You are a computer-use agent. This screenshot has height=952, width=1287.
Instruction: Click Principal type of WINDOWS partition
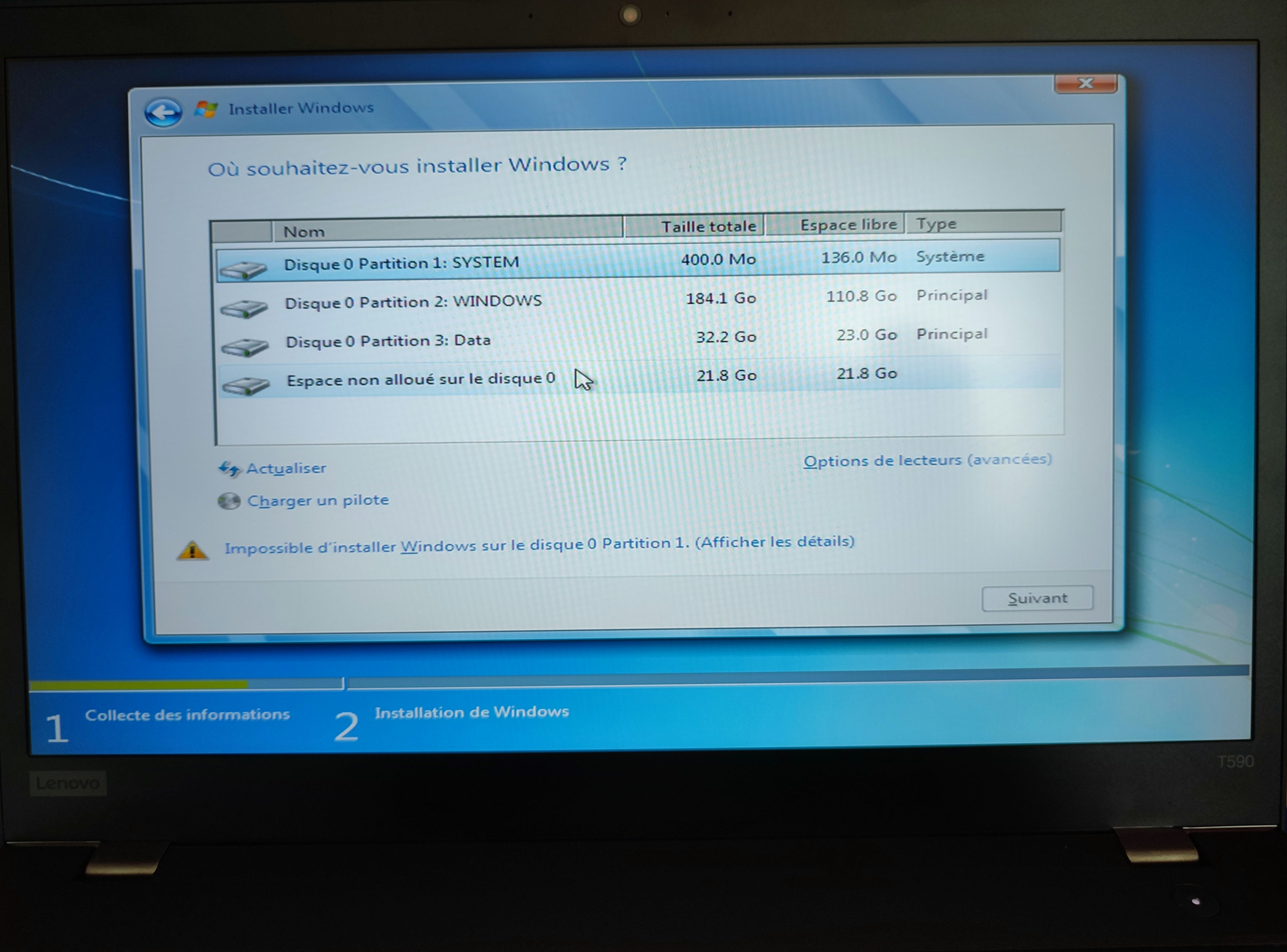coord(952,295)
